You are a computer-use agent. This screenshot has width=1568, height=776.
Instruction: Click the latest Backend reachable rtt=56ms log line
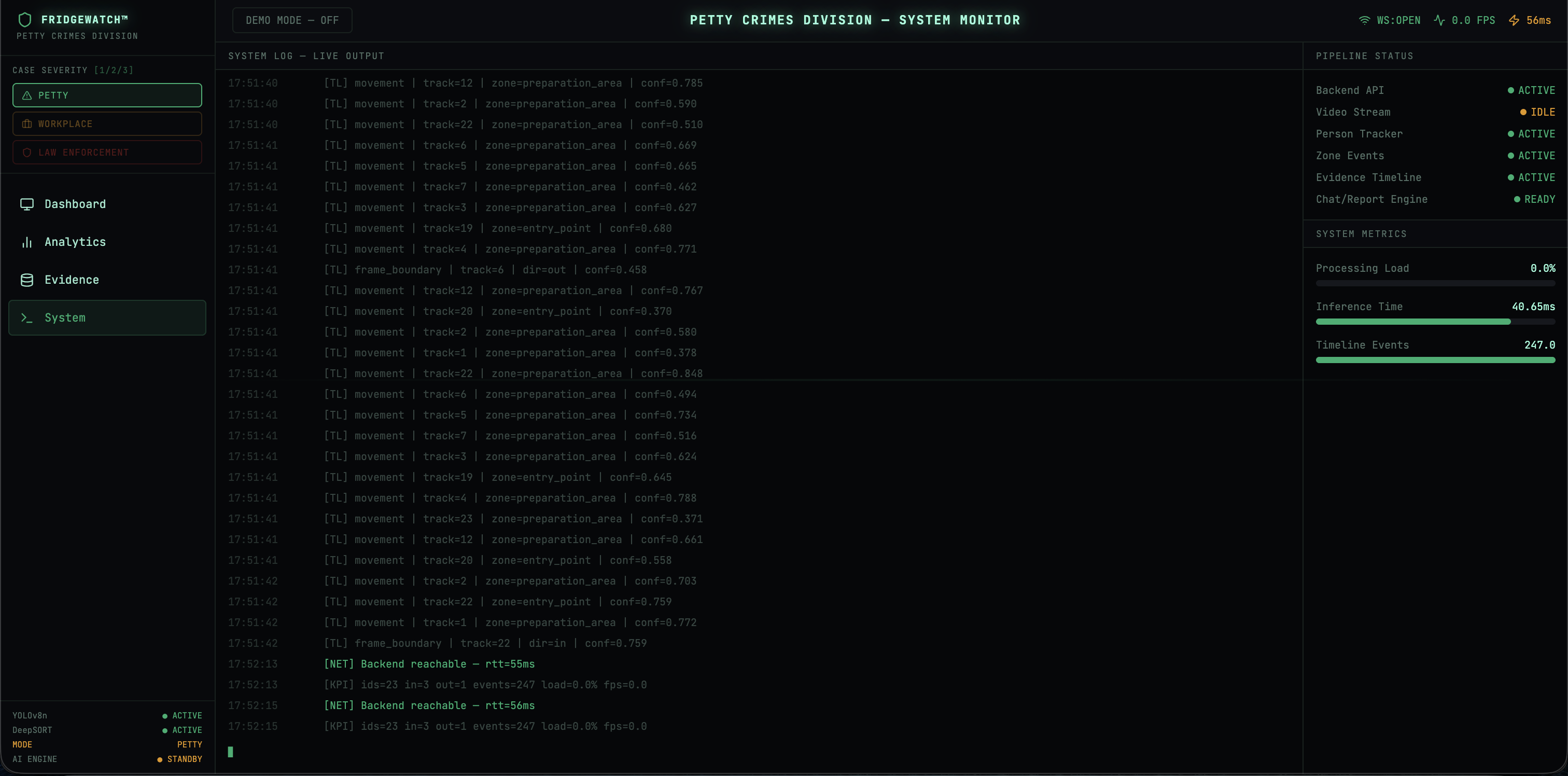point(429,705)
